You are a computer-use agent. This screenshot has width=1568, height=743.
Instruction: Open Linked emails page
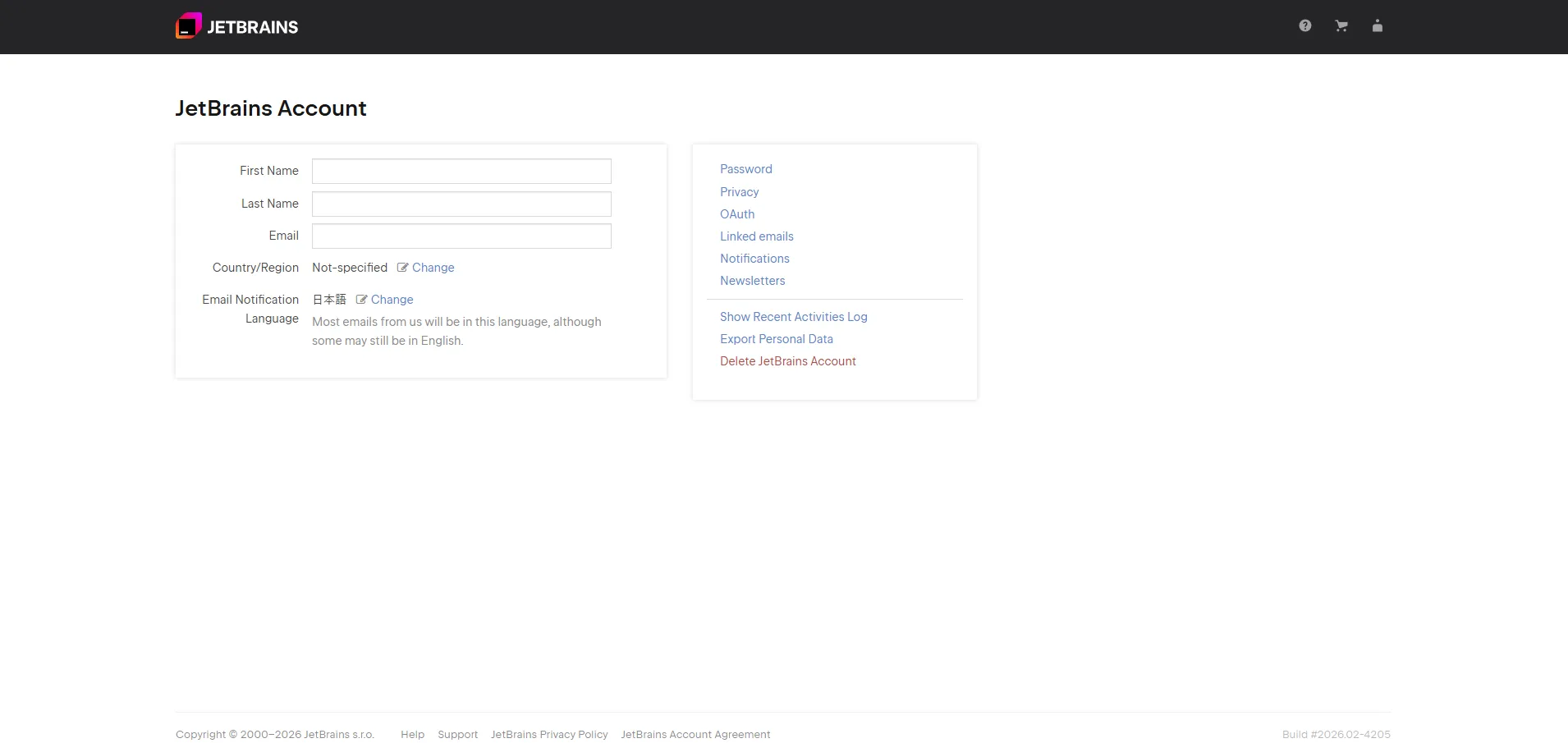point(756,236)
